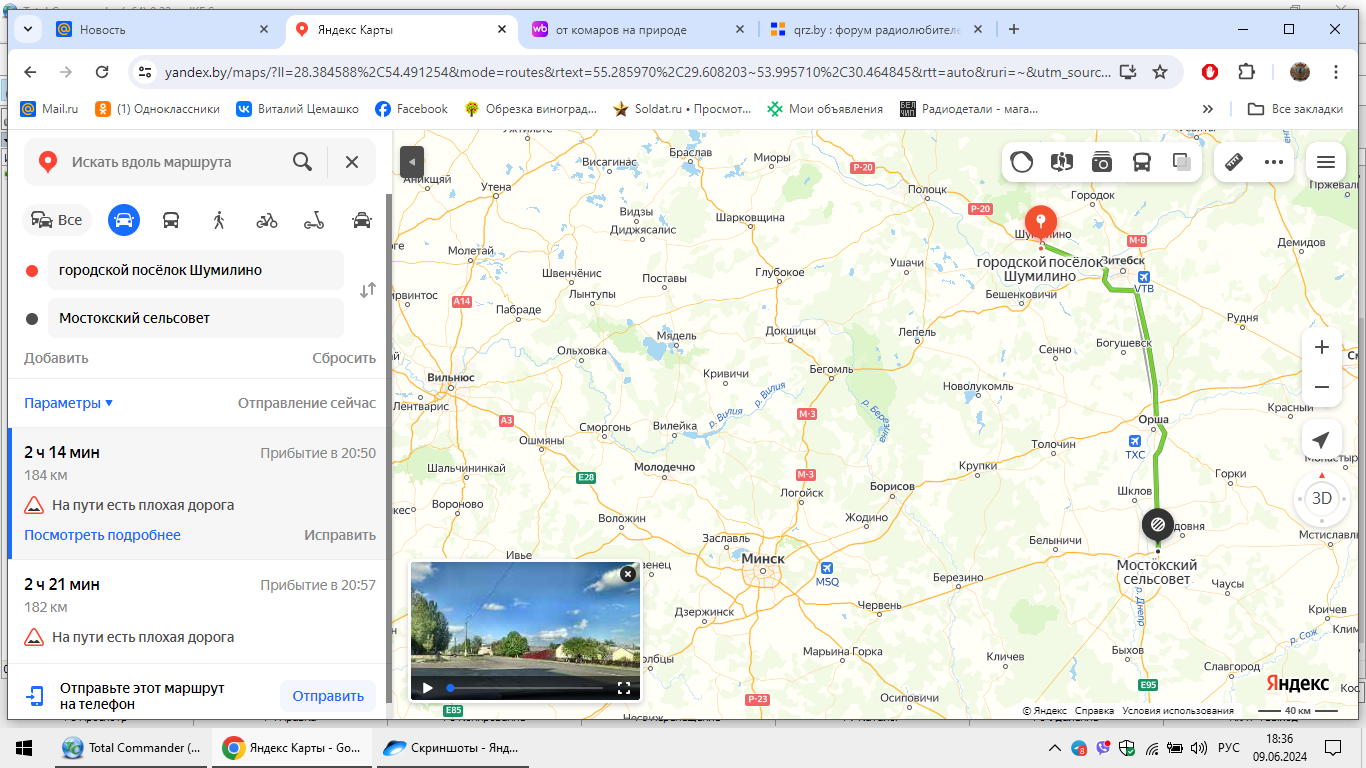The width and height of the screenshot is (1366, 768).
Task: Swap start and destination points
Action: 368,290
